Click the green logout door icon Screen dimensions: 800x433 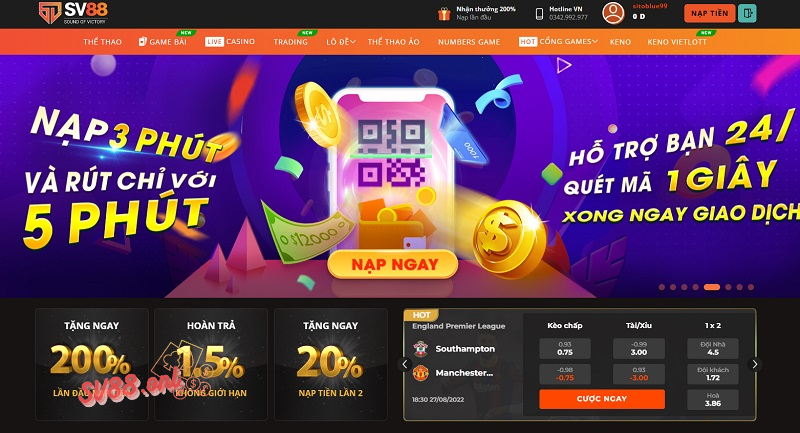point(747,13)
